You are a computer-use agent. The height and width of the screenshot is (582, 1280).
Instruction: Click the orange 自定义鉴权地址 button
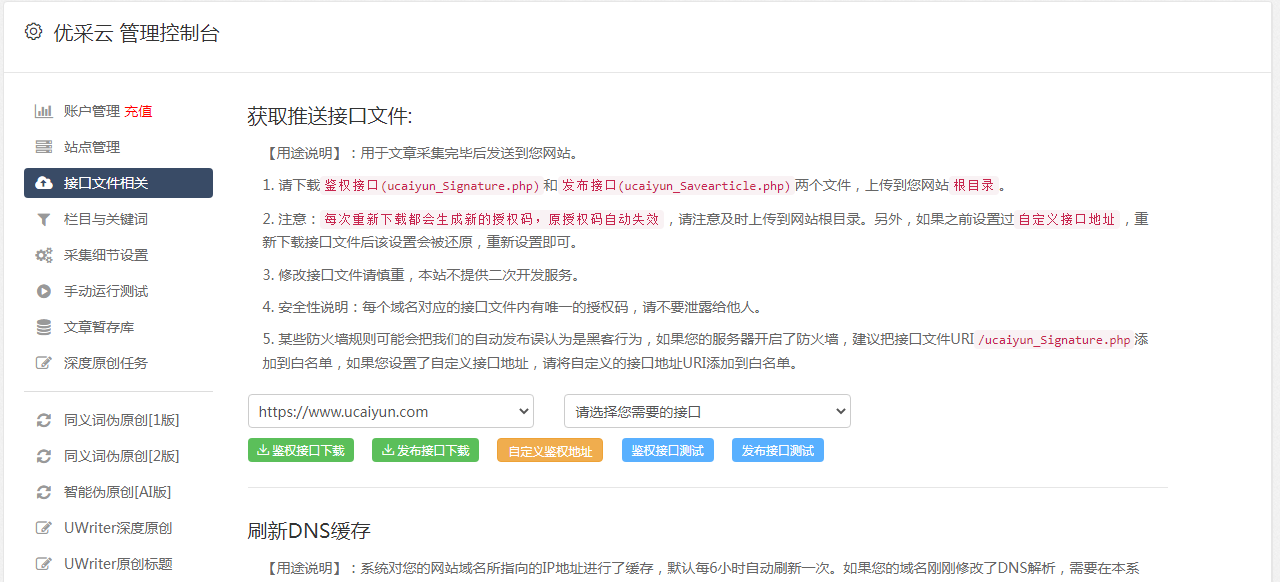click(x=550, y=450)
